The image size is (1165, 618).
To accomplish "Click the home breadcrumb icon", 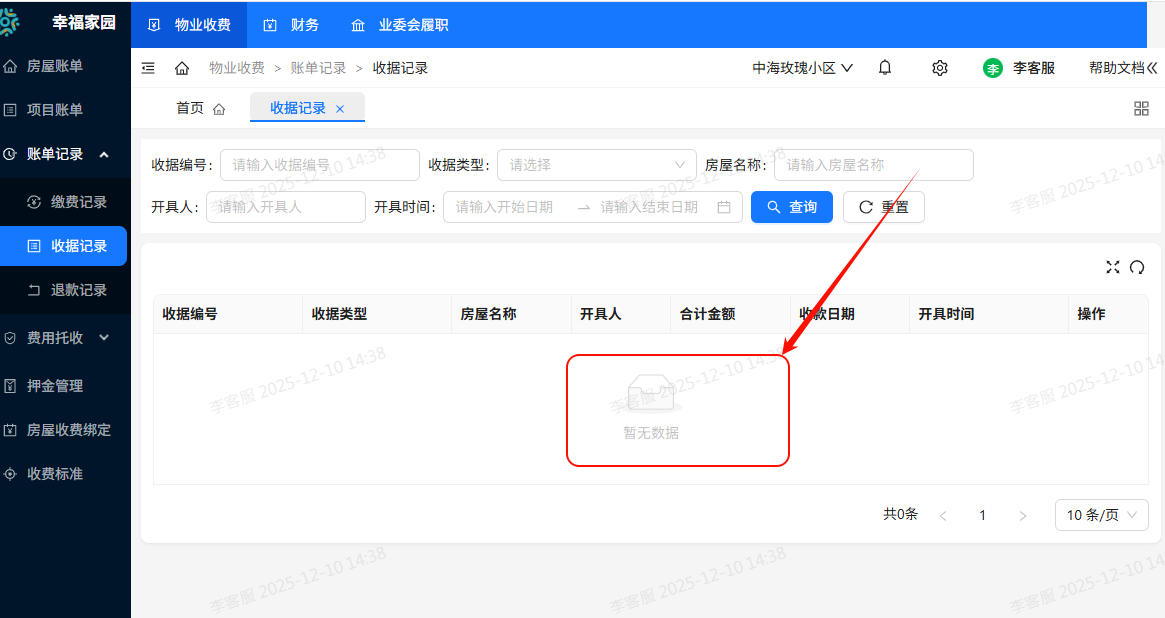I will [180, 68].
